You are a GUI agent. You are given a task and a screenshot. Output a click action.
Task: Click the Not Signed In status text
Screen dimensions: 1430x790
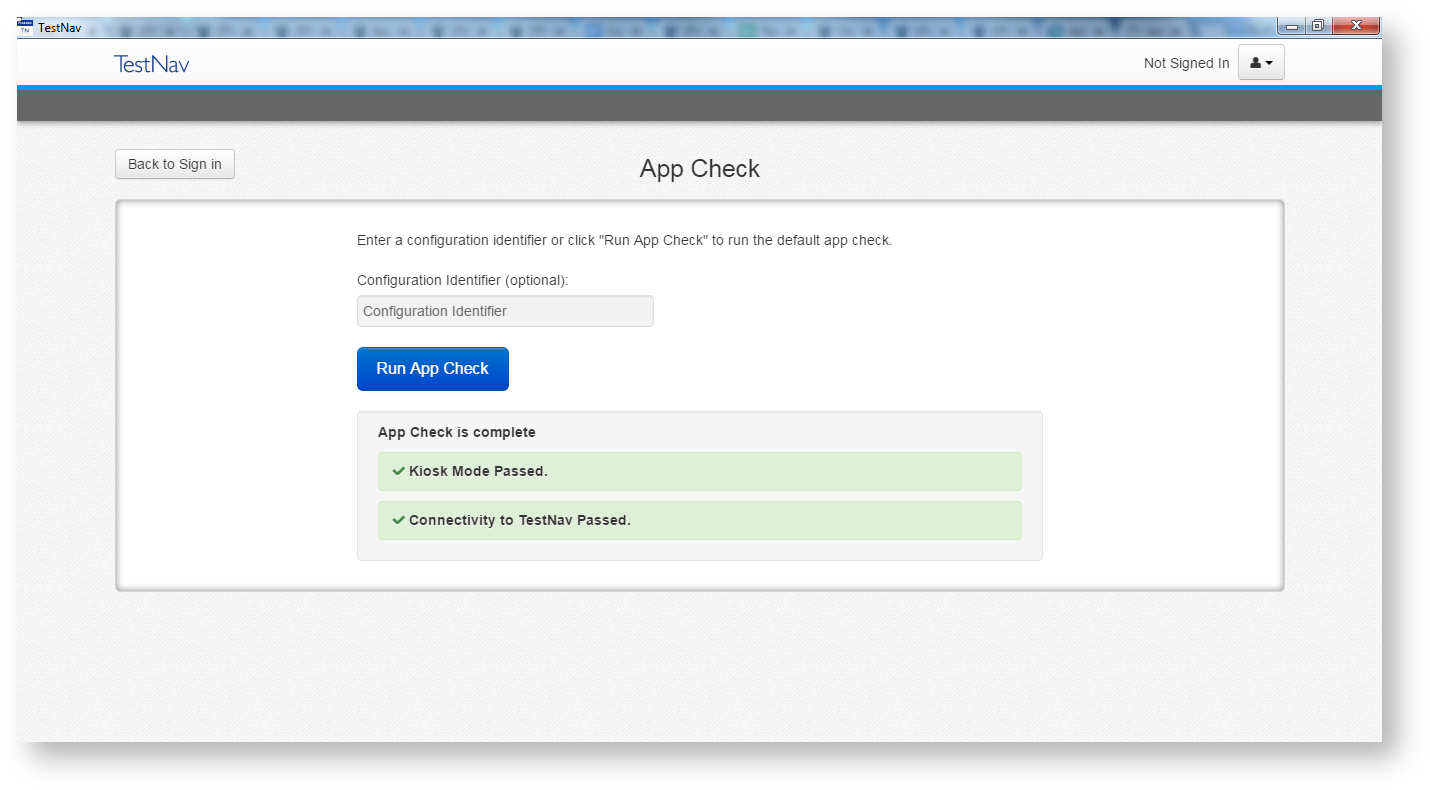(x=1186, y=63)
